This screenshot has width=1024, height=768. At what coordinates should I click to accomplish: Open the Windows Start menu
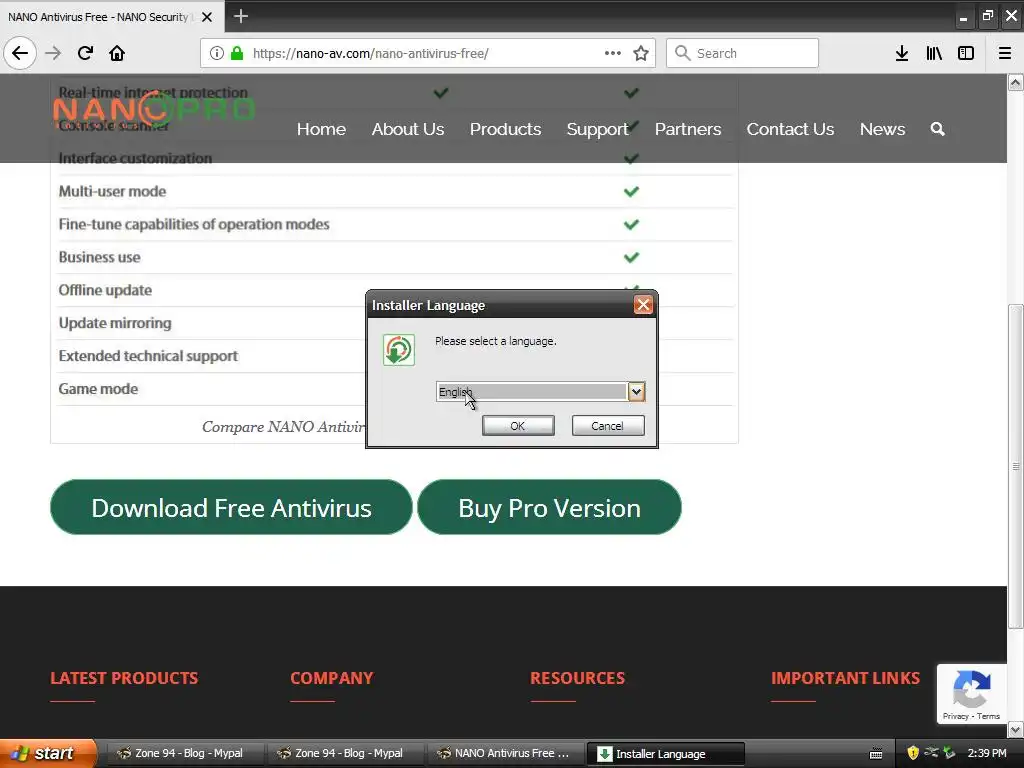(x=47, y=753)
